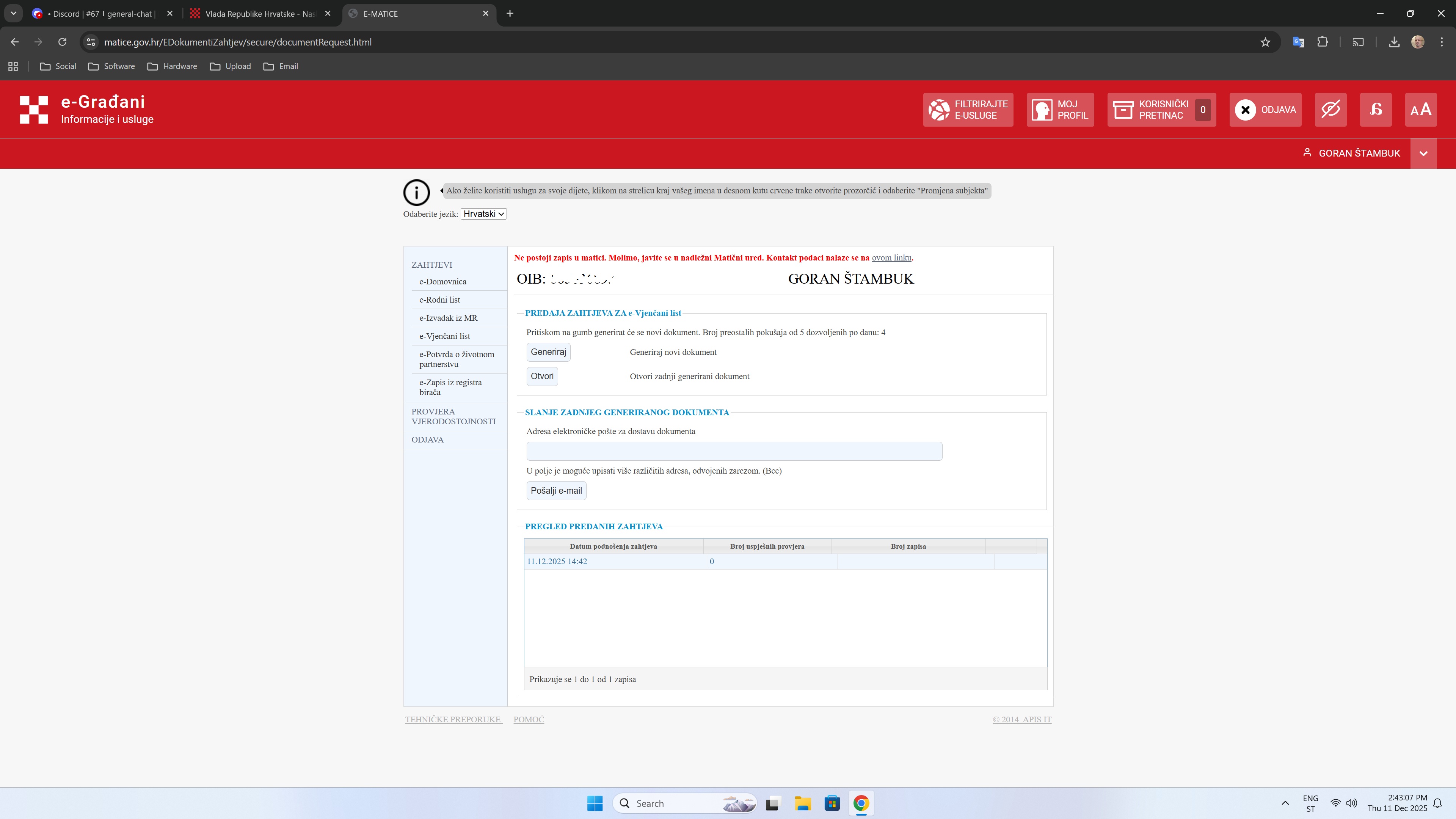The height and width of the screenshot is (819, 1456).
Task: Open the Odaberite jezik language dropdown
Action: click(483, 213)
